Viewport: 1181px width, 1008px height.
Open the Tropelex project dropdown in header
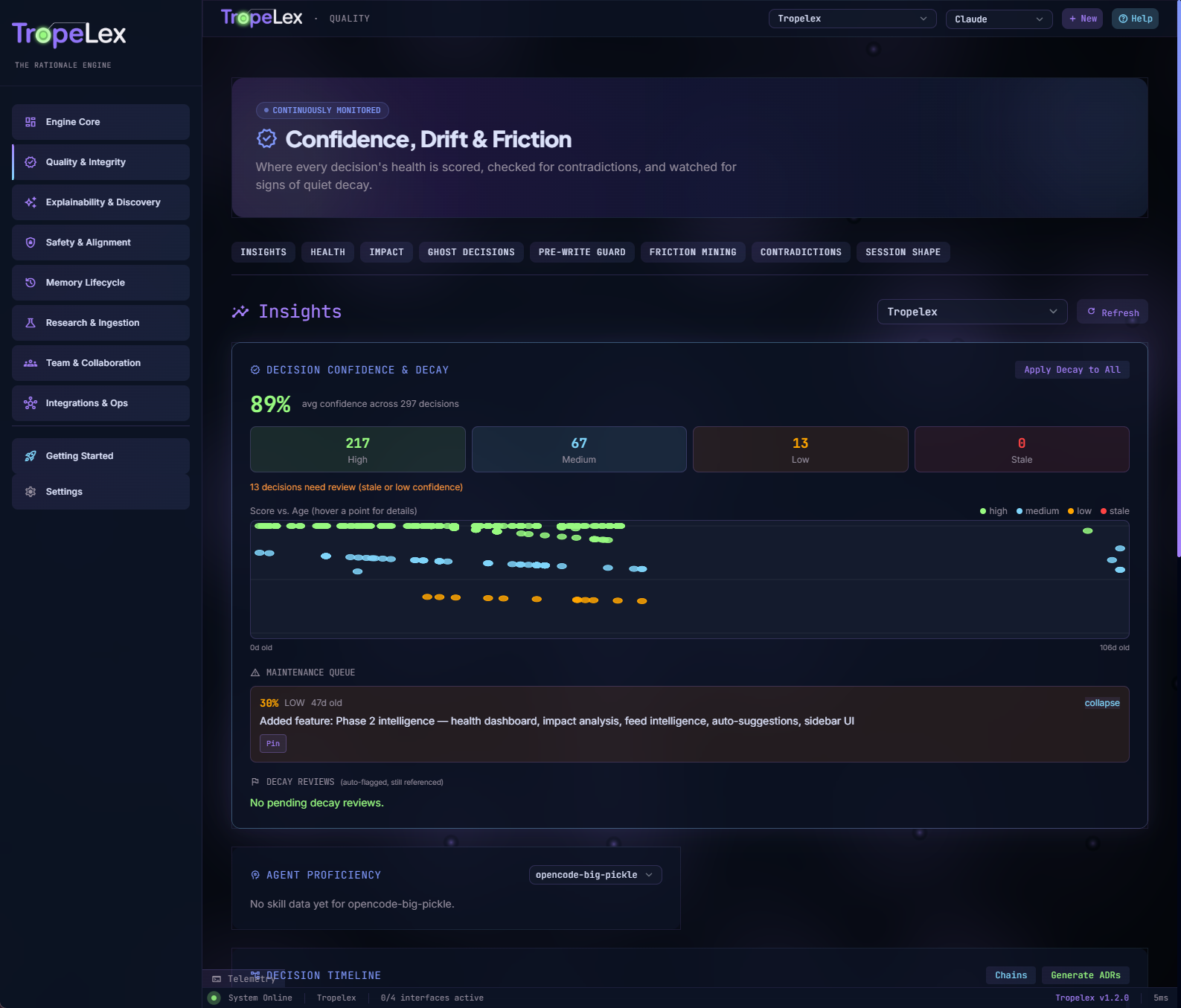(852, 19)
